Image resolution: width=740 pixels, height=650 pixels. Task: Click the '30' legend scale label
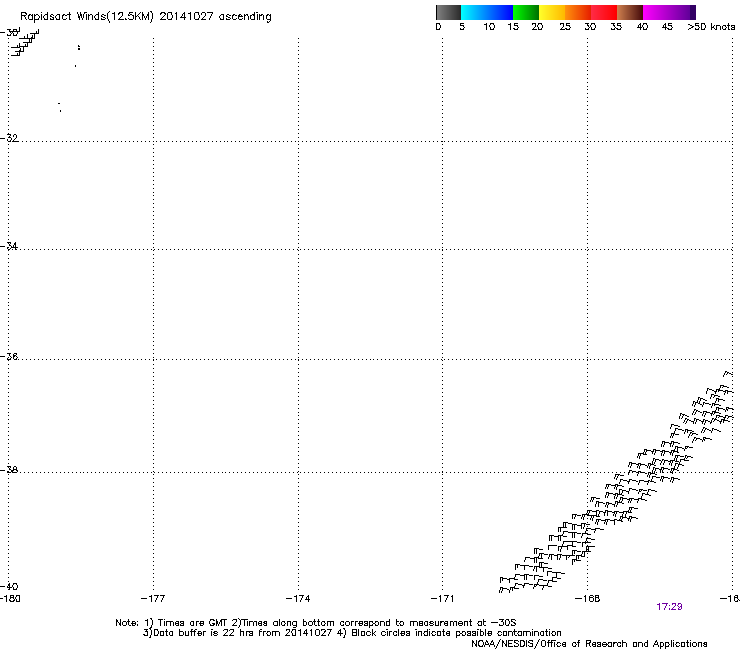(x=590, y=27)
